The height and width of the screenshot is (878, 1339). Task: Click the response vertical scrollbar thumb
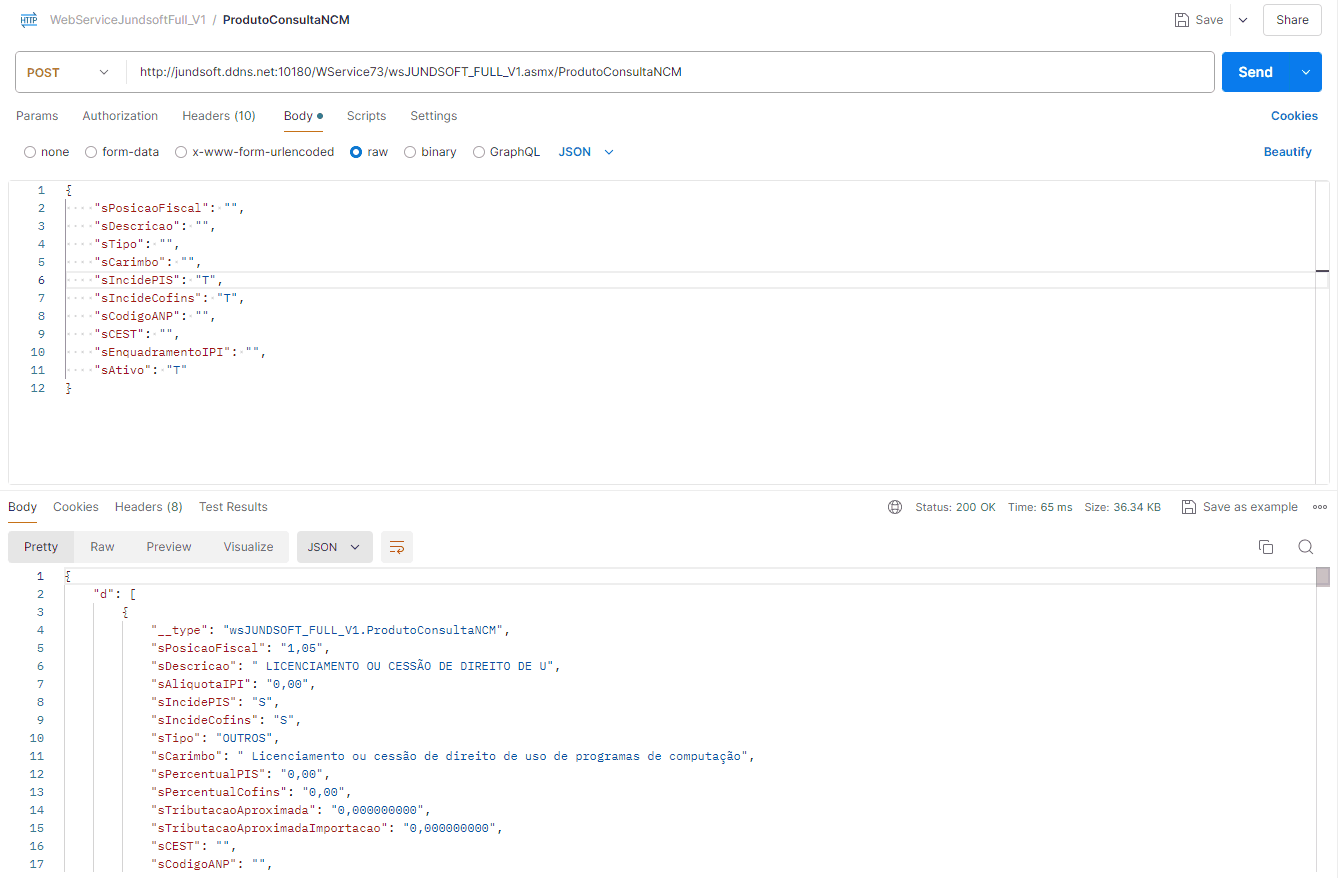coord(1323,577)
